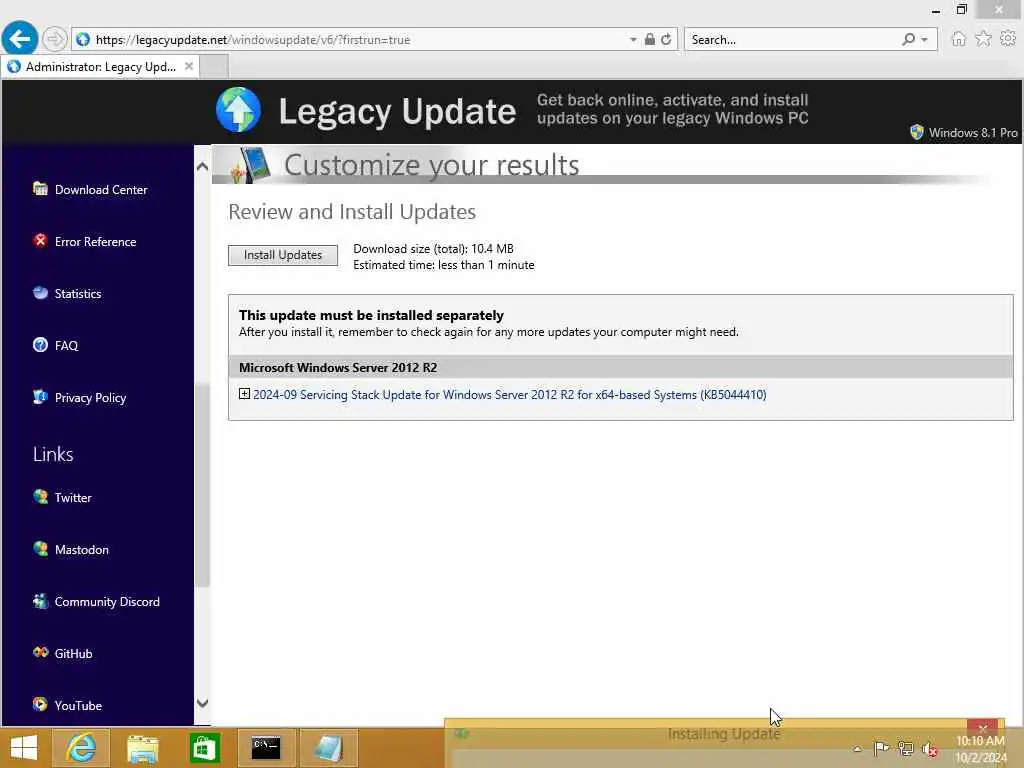1024x768 pixels.
Task: Click the YouTube link icon
Action: (40, 705)
